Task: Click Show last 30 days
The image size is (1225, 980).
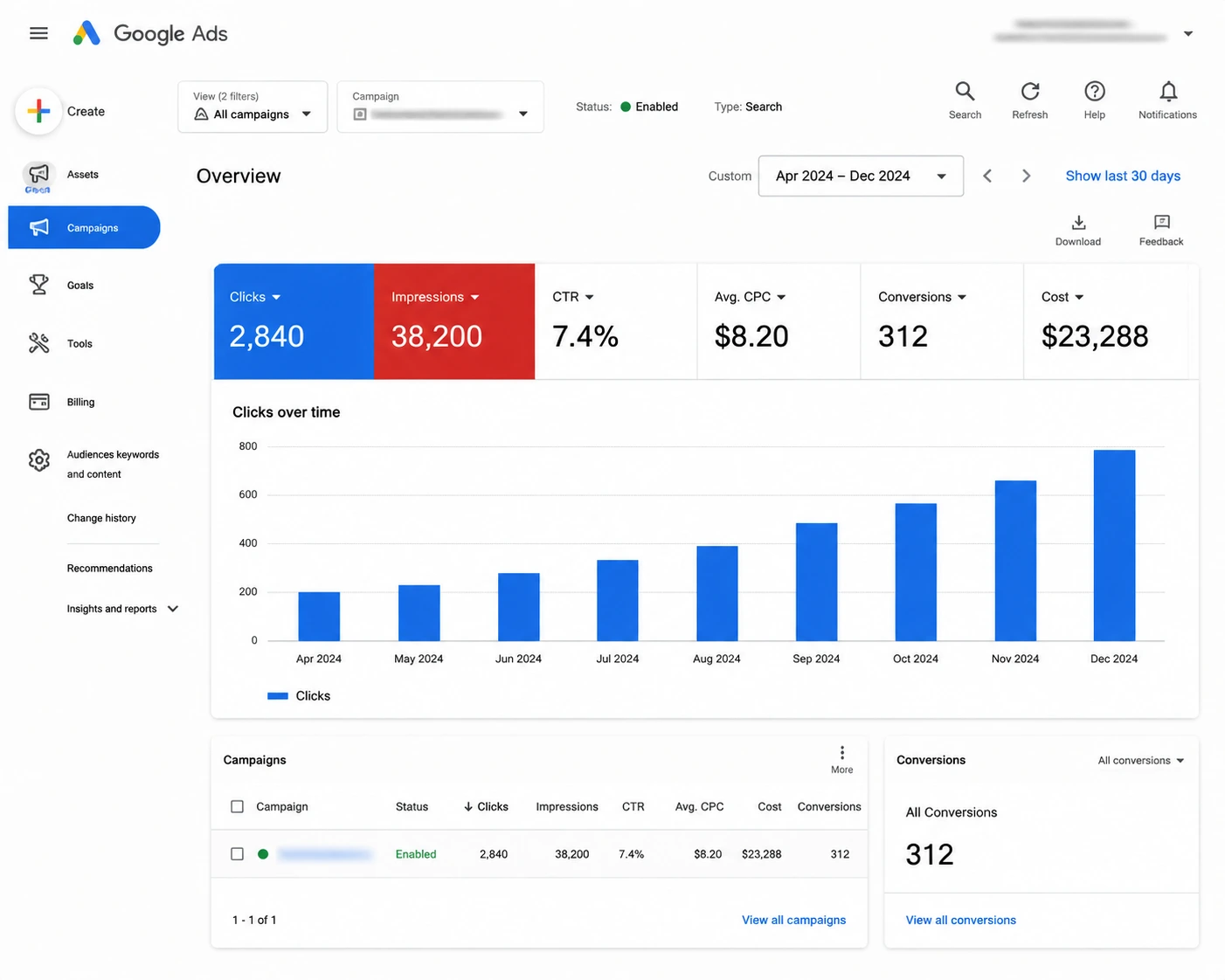Action: 1123,176
